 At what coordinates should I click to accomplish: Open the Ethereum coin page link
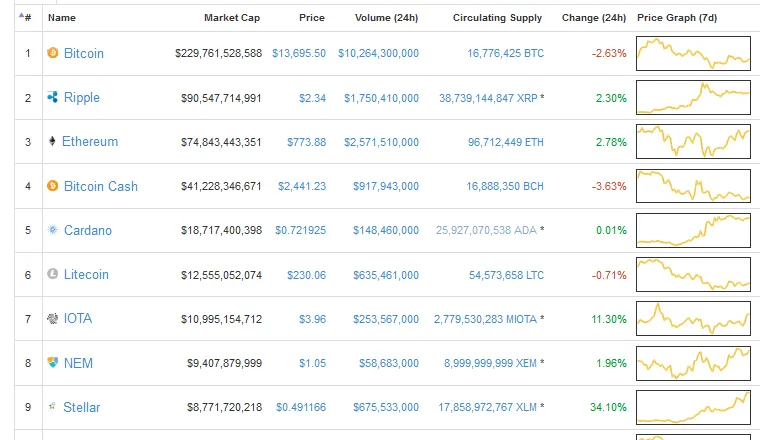(90, 141)
